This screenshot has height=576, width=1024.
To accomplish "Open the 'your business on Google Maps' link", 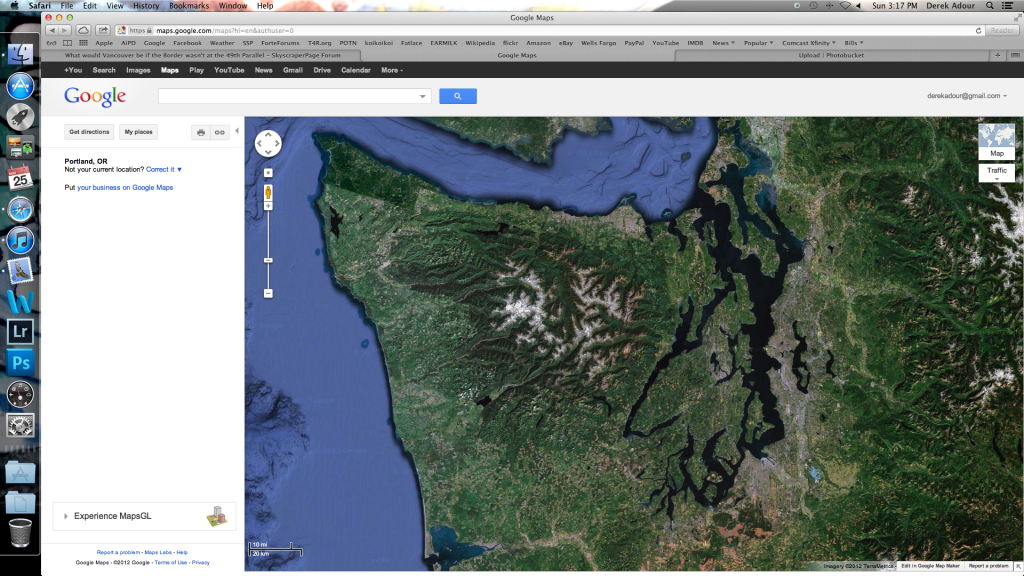I will point(125,187).
